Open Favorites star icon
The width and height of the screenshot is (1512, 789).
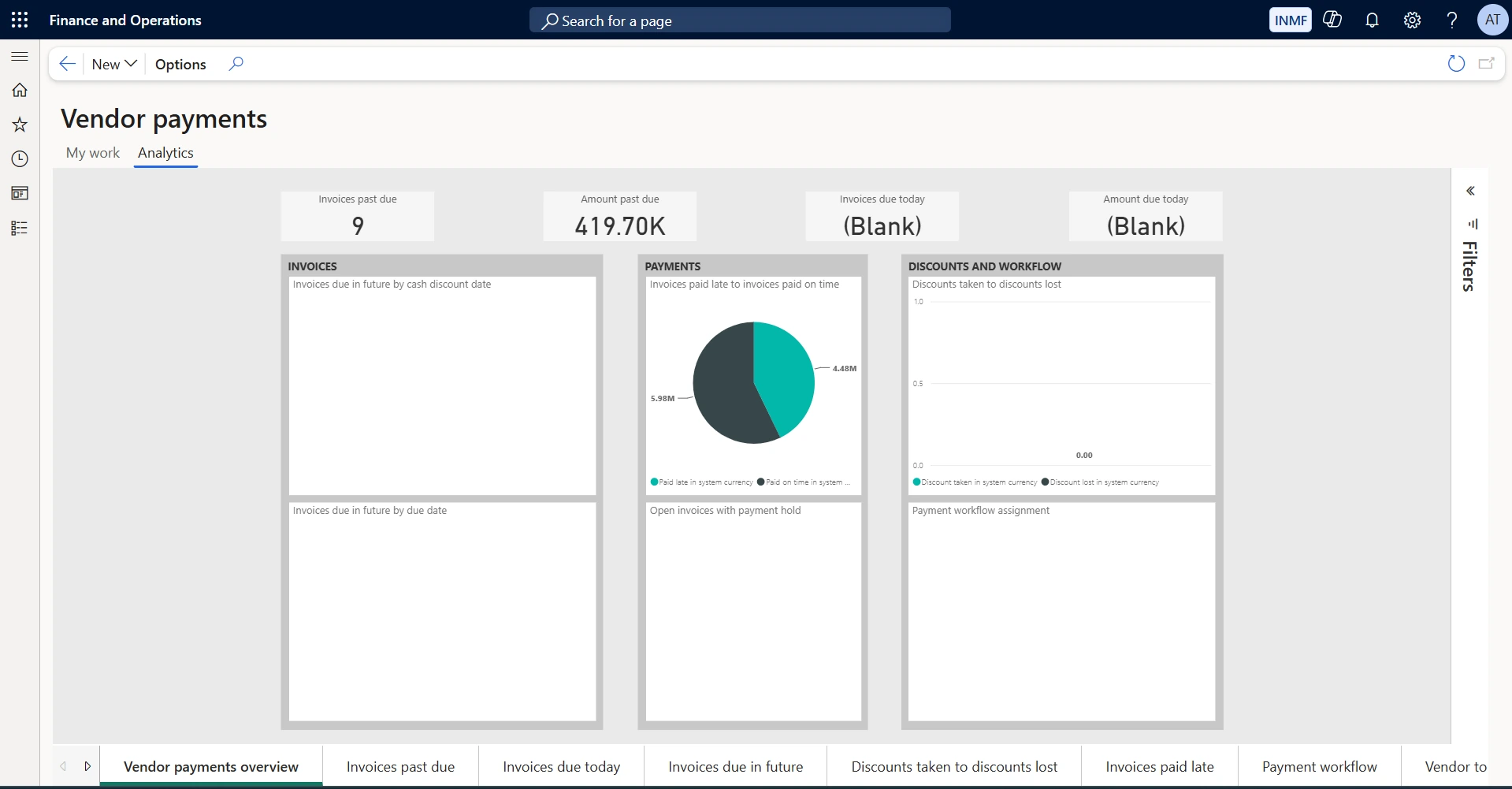20,125
